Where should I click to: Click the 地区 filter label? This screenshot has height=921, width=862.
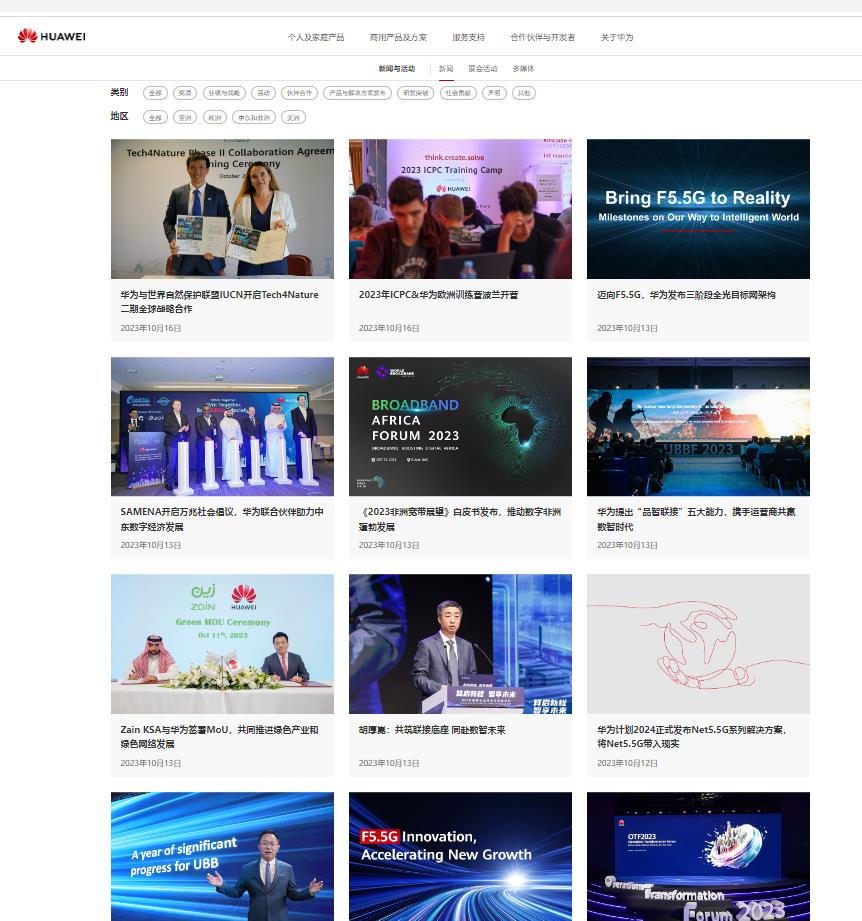119,116
